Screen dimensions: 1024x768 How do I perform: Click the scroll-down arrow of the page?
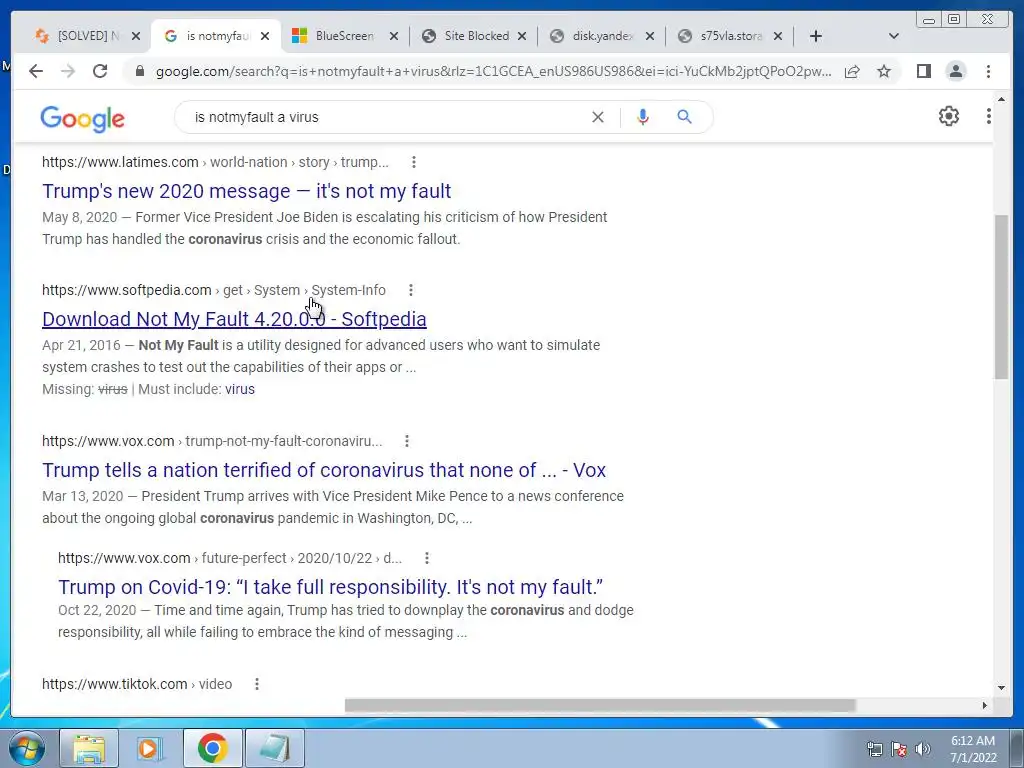pos(1001,688)
